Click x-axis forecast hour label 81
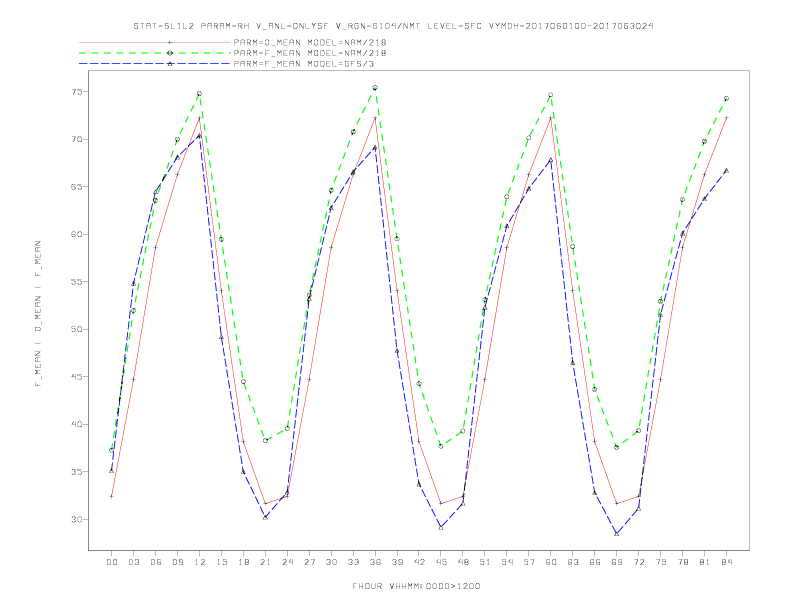This screenshot has height=612, width=792. click(705, 562)
